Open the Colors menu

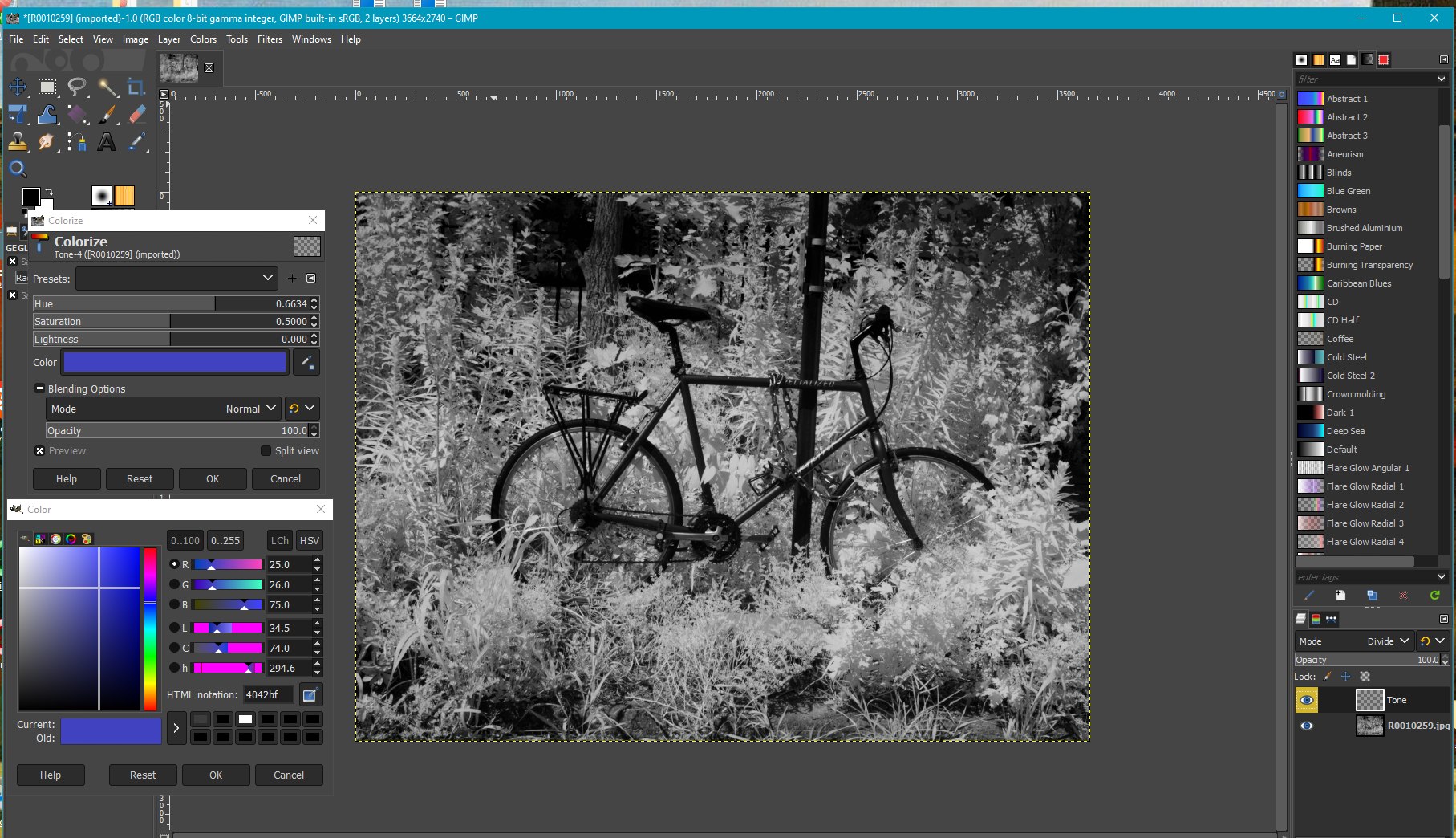click(203, 39)
